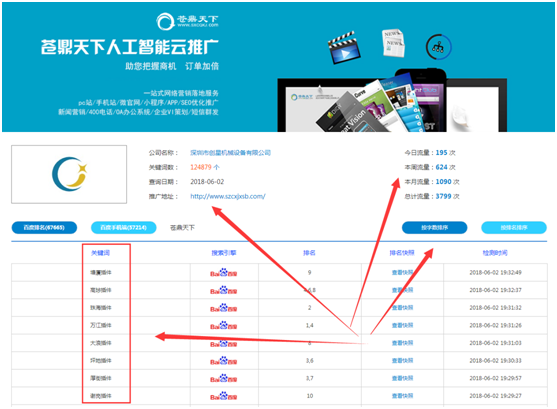Click the 搜索引擎 column header
This screenshot has height=409, width=557.
pos(223,253)
